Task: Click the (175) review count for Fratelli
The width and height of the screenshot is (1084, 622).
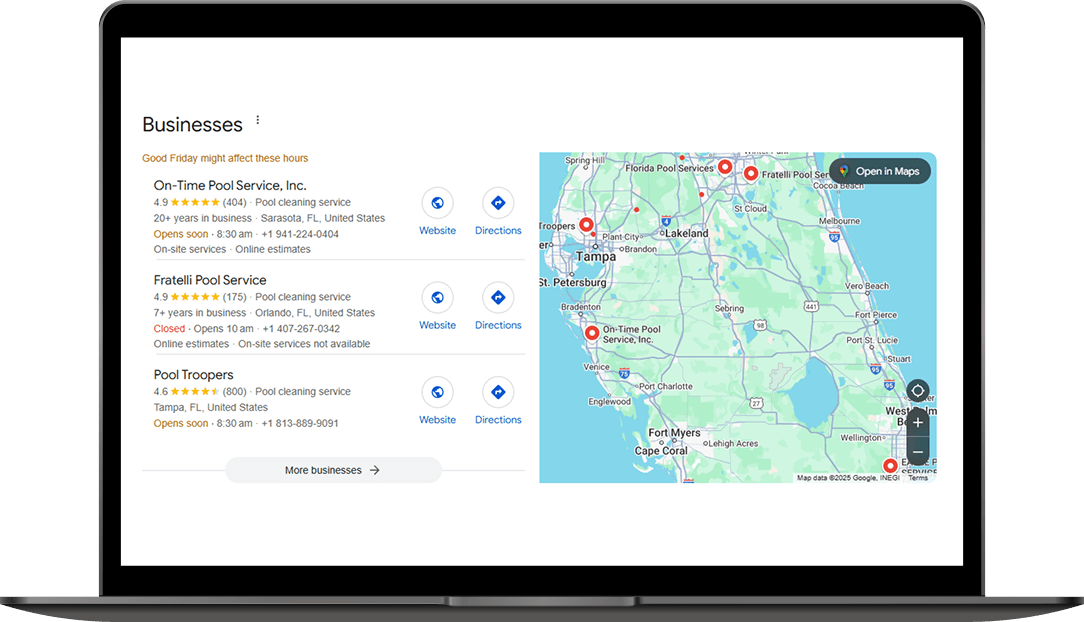Action: tap(234, 297)
